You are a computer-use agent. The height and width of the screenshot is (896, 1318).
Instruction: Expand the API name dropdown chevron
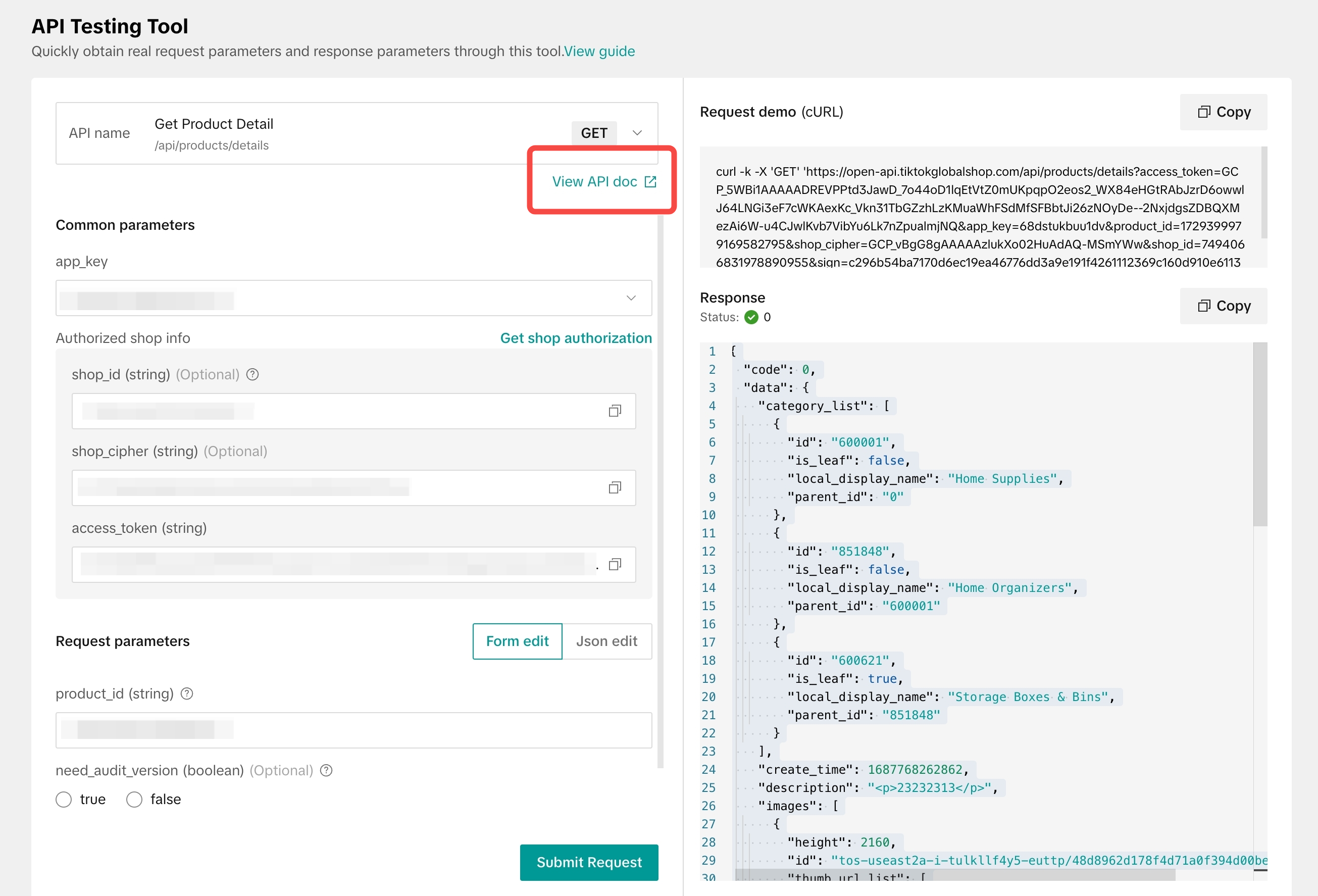click(637, 133)
